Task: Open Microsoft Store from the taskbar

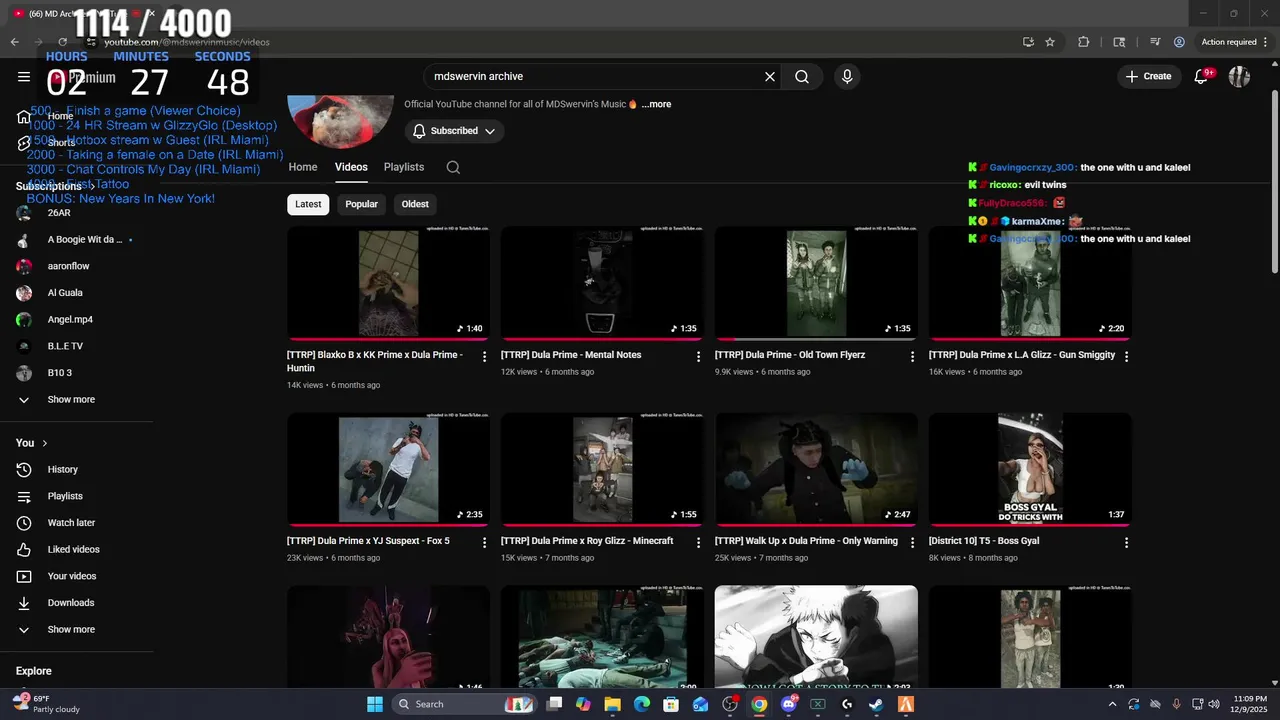Action: (x=671, y=704)
